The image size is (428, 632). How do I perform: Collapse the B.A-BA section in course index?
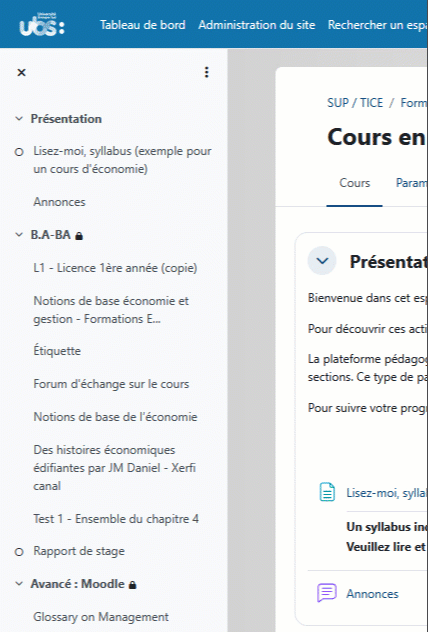tap(19, 235)
